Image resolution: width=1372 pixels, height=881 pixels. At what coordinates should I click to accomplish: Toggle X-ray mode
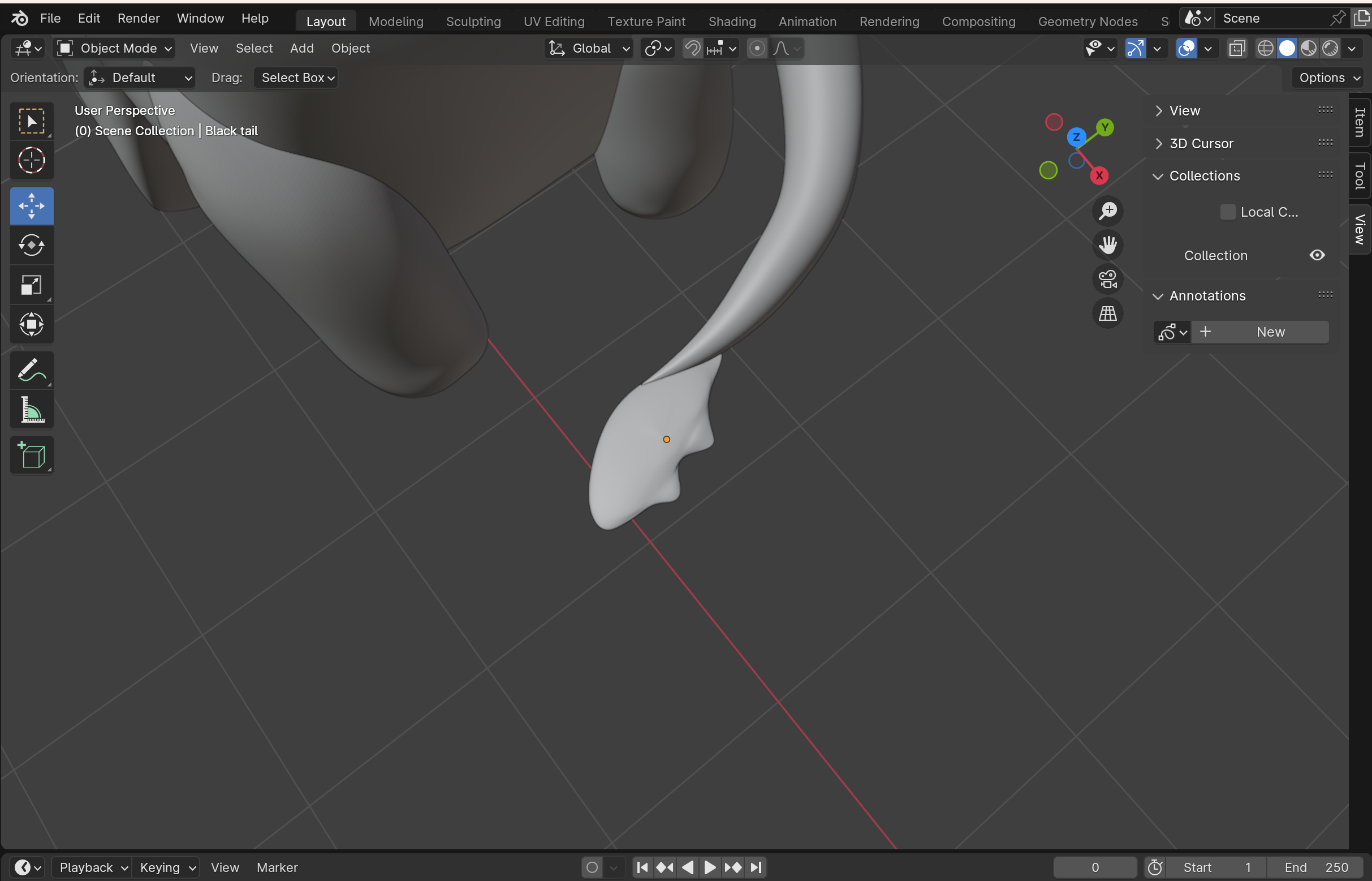tap(1237, 49)
